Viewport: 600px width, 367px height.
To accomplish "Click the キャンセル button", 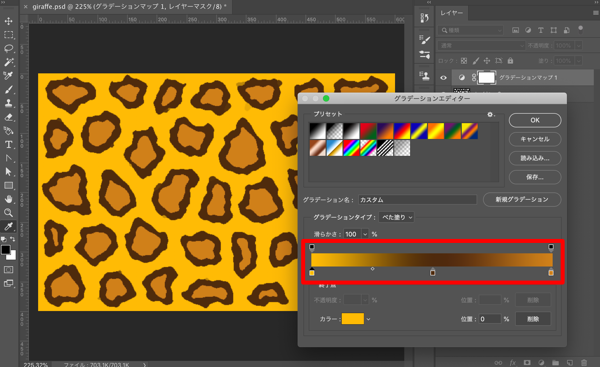I will pos(535,139).
